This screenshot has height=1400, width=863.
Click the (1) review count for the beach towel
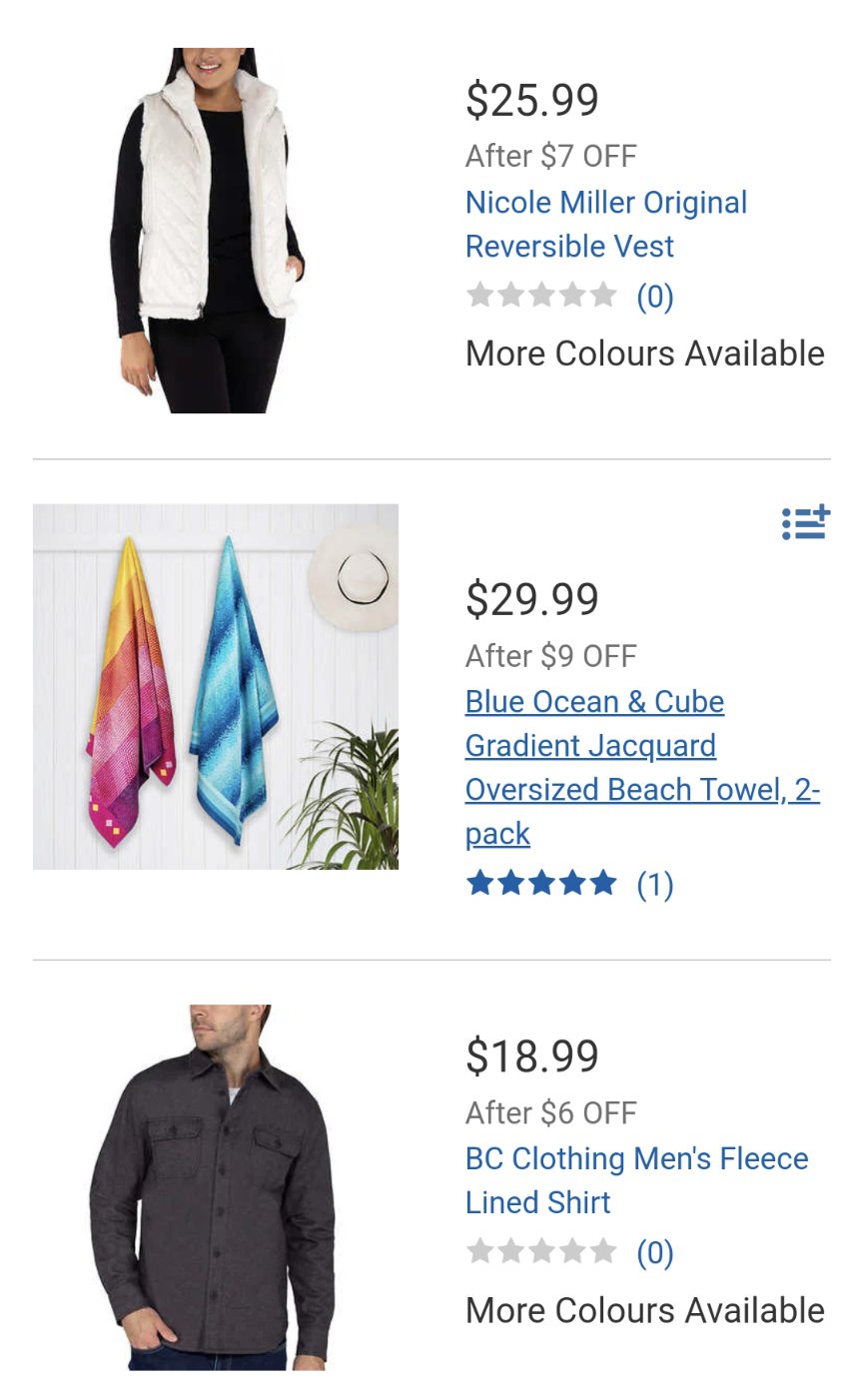(655, 885)
